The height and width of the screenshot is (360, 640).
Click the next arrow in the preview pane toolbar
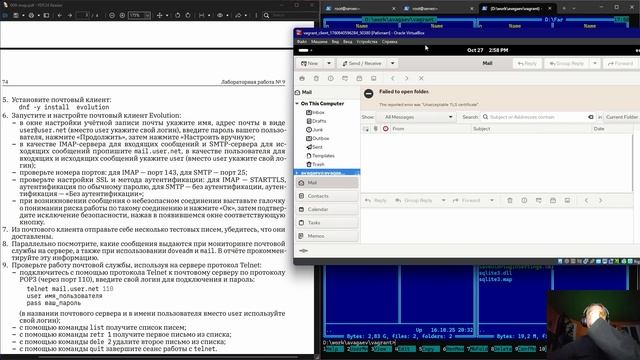(x=600, y=200)
